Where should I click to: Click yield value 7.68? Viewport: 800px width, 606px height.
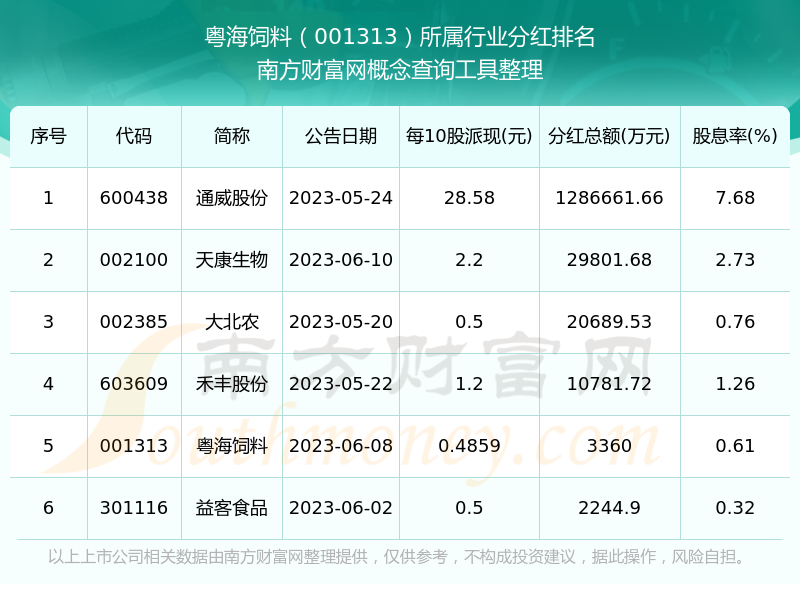click(735, 198)
